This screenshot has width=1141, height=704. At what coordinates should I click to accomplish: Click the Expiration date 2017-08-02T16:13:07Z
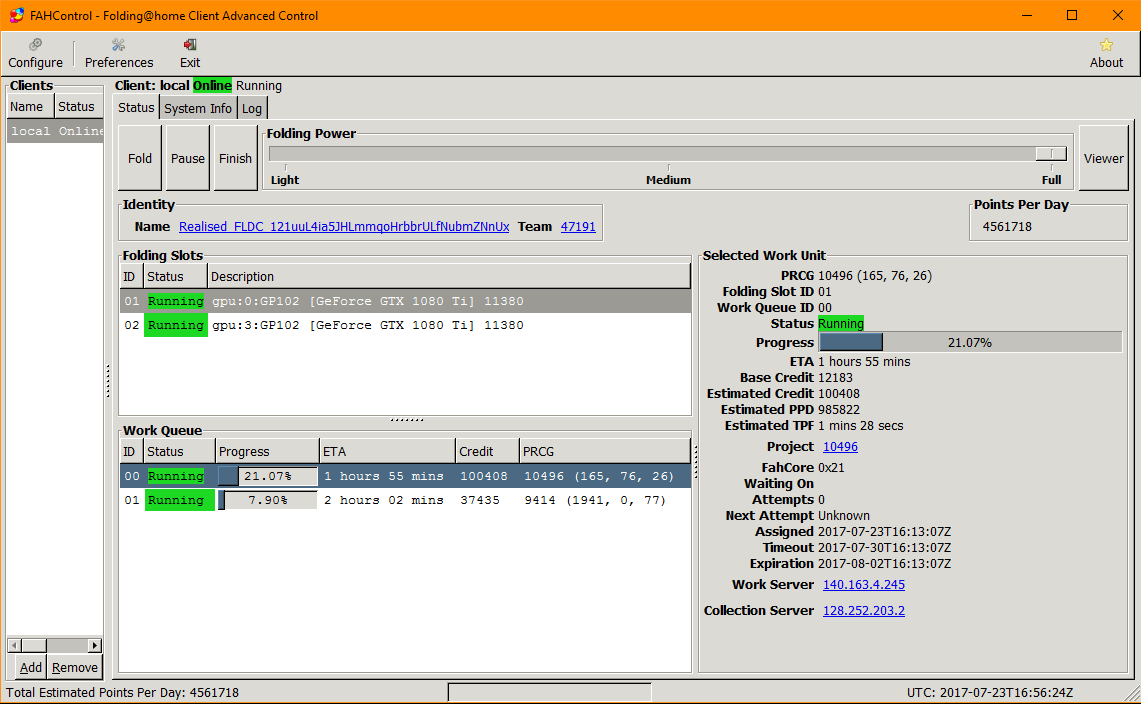pos(884,563)
